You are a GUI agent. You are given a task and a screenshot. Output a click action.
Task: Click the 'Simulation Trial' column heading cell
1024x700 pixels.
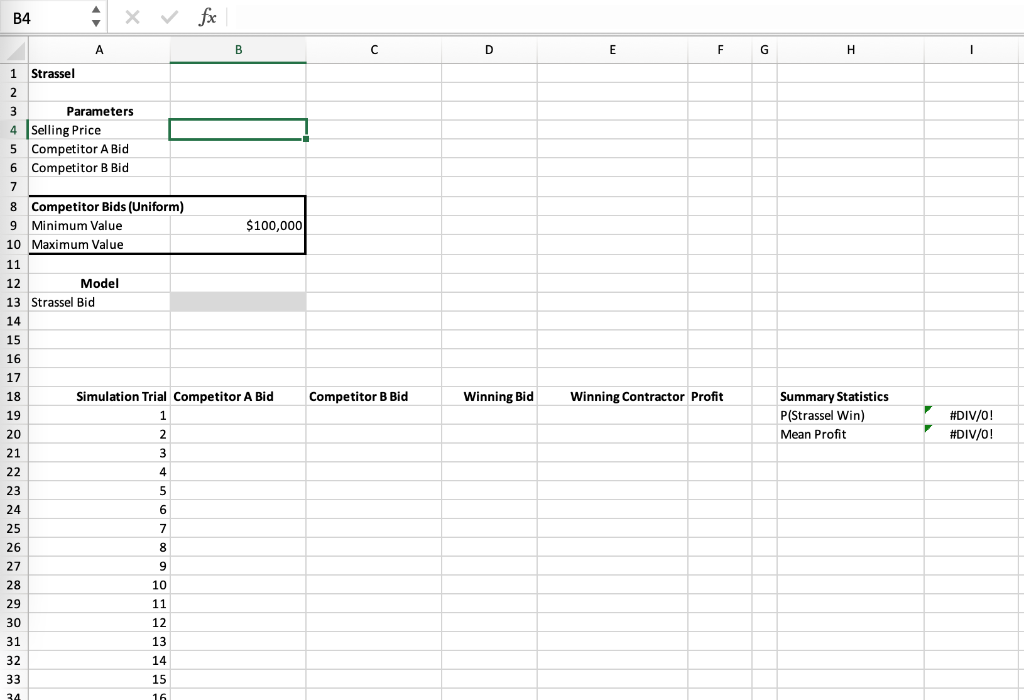(x=99, y=396)
